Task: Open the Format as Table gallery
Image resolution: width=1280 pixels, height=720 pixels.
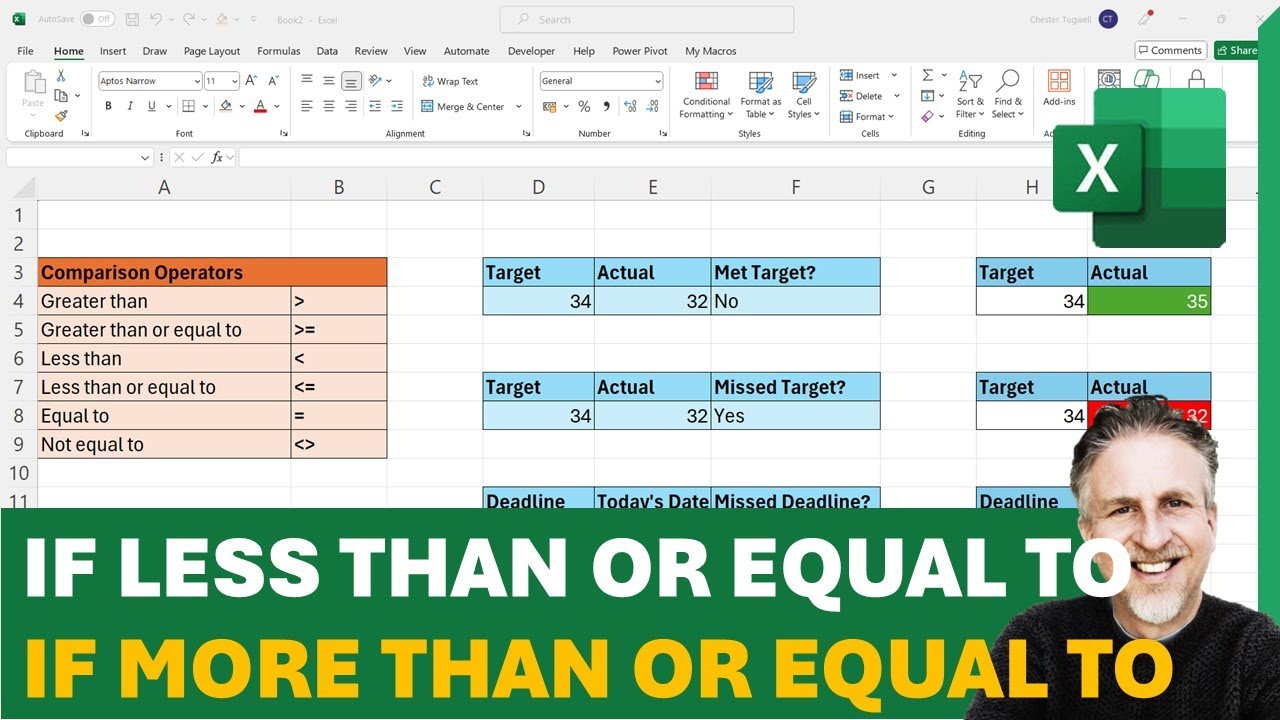Action: pyautogui.click(x=761, y=96)
